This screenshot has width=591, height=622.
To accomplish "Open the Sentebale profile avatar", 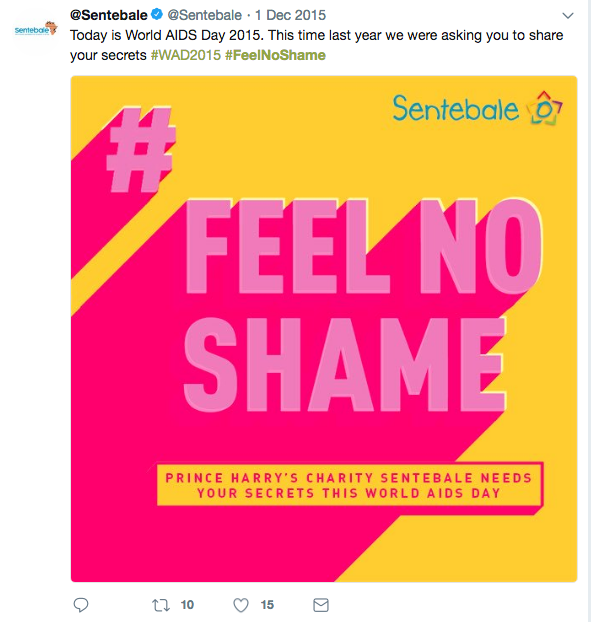I will pyautogui.click(x=36, y=29).
